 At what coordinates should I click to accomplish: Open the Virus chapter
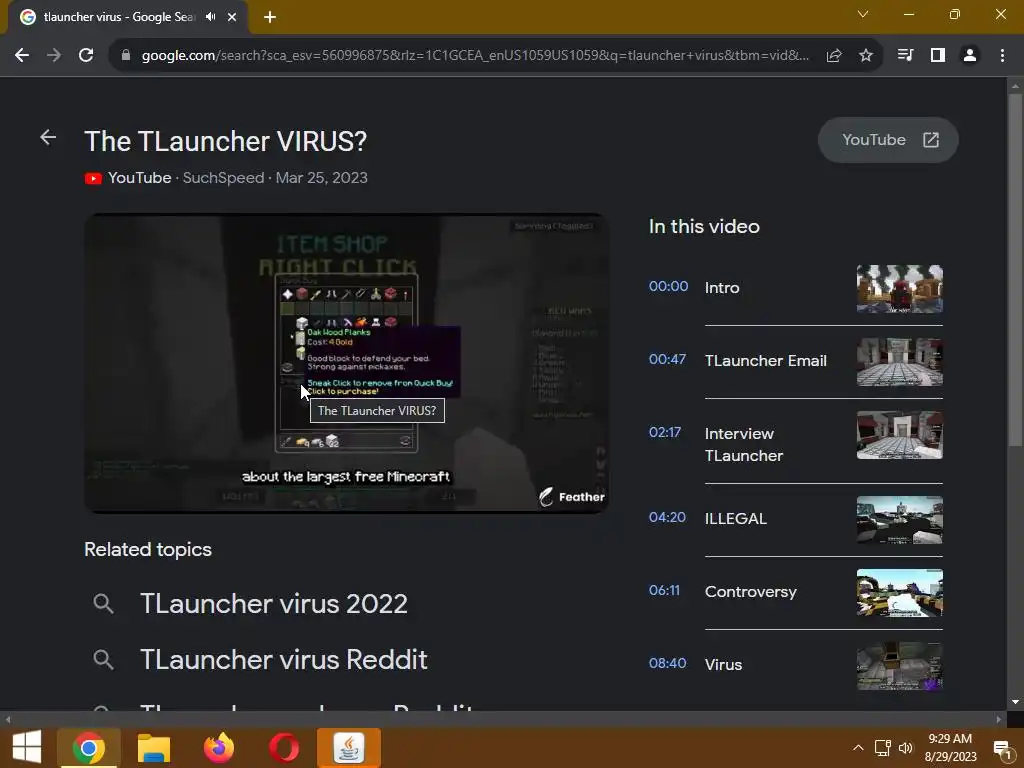tap(723, 664)
